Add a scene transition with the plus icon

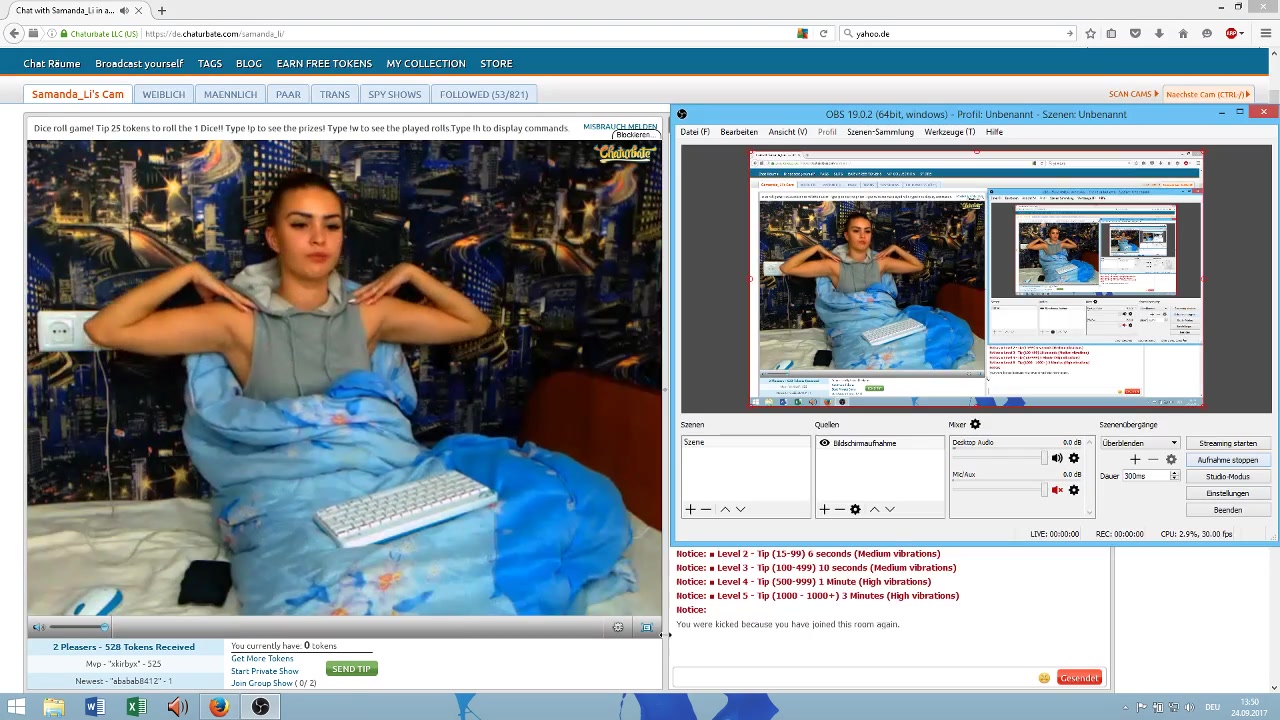pos(1135,460)
